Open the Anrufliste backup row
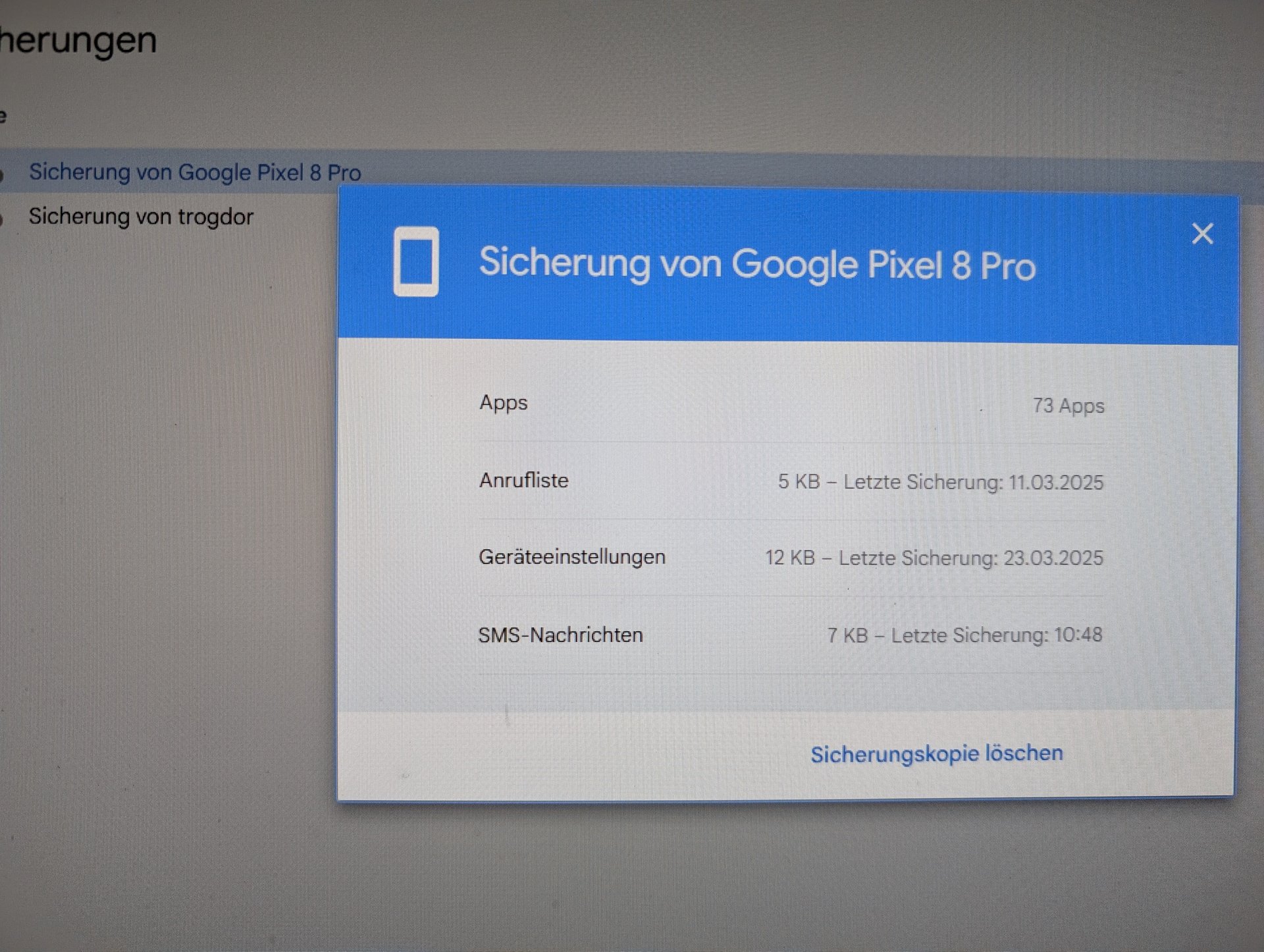Screen dimensions: 1264x952 click(x=523, y=480)
